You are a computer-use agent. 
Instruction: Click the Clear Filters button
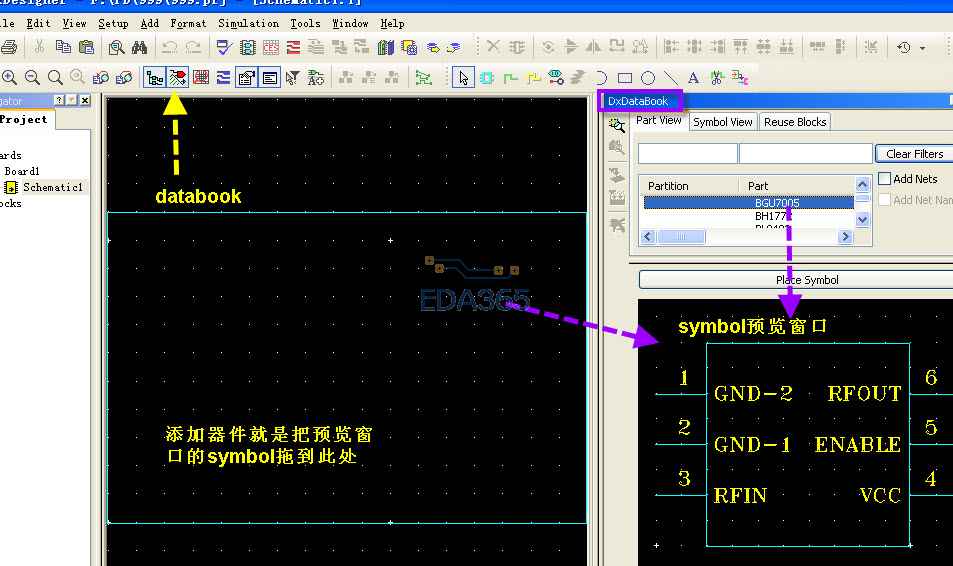tap(914, 154)
